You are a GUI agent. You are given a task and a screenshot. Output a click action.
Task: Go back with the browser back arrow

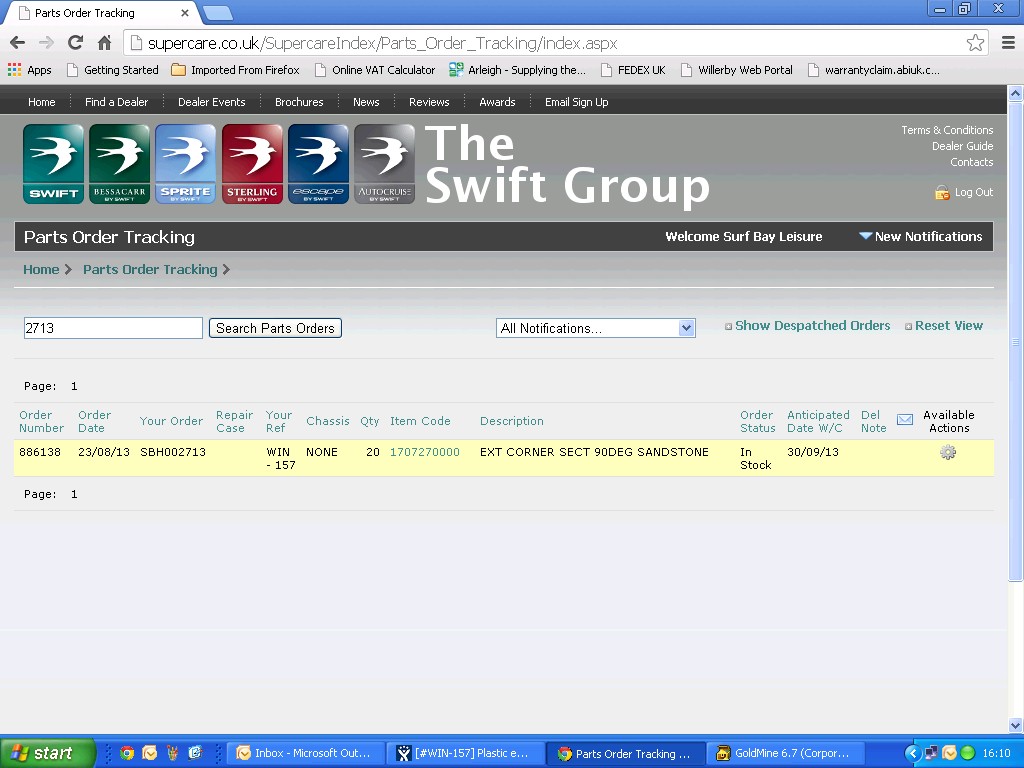point(18,43)
